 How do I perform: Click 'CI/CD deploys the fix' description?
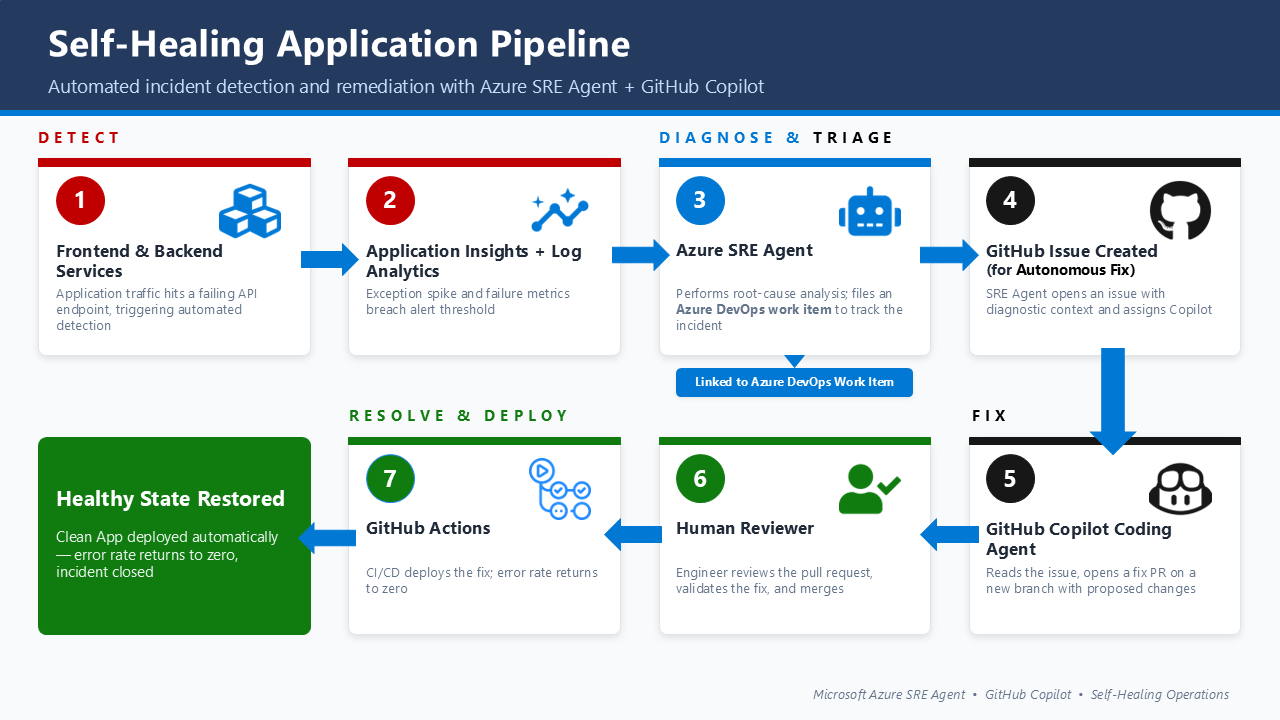[x=481, y=581]
